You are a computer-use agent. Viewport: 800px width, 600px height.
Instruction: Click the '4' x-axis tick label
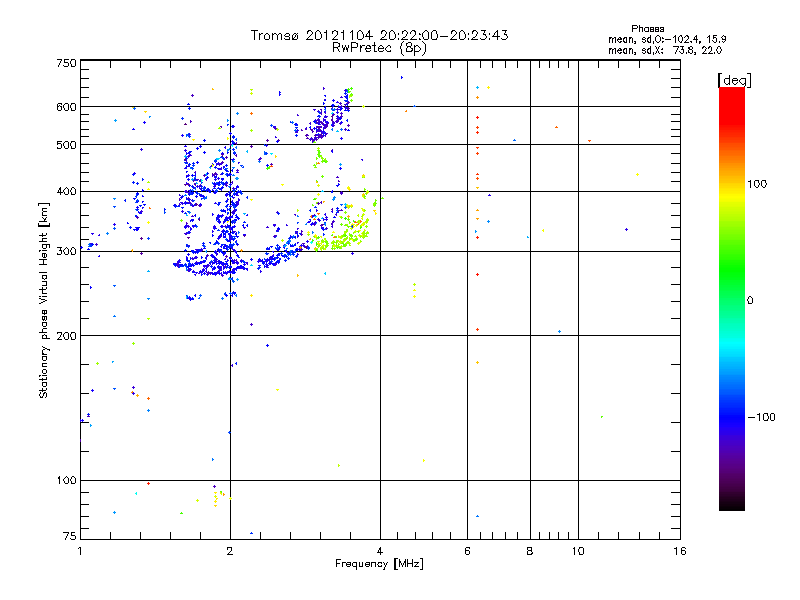[380, 551]
